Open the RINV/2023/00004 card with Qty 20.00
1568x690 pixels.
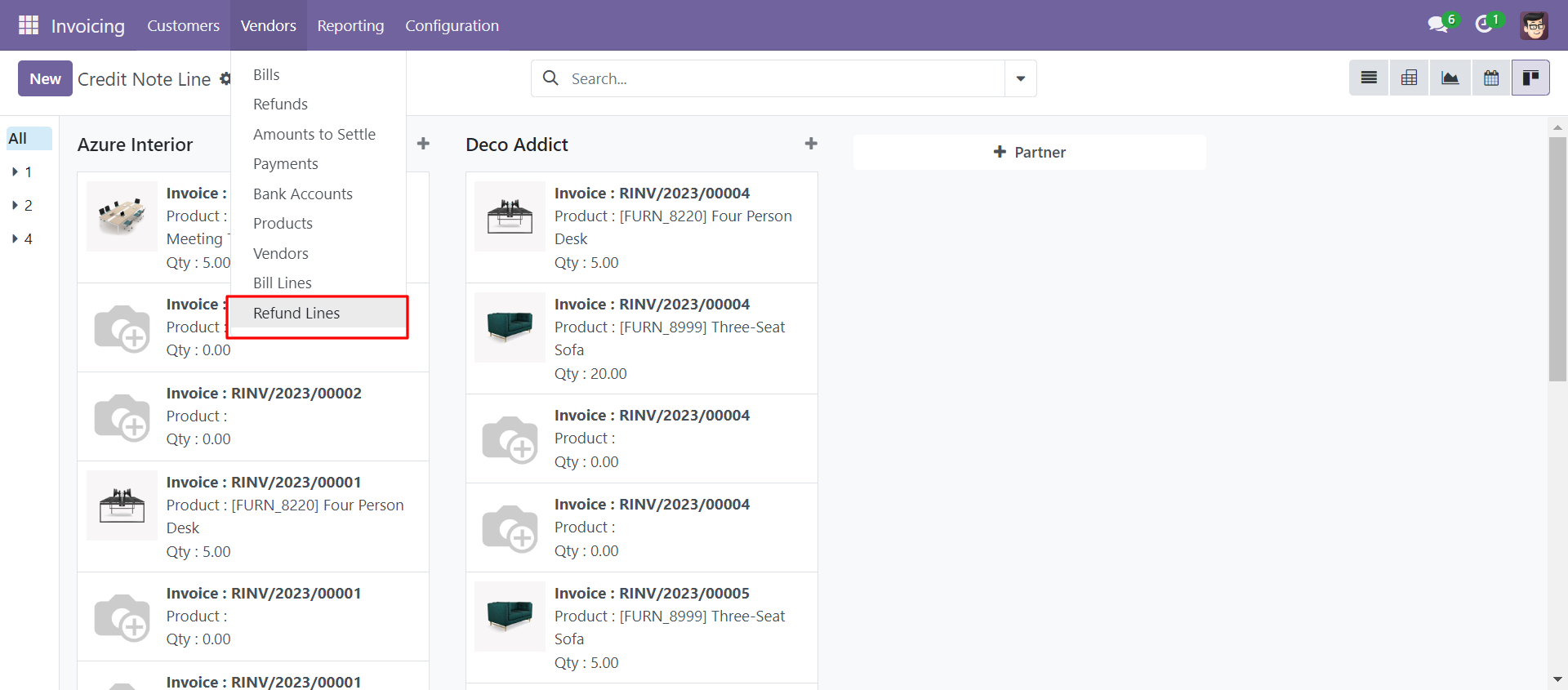tap(641, 338)
